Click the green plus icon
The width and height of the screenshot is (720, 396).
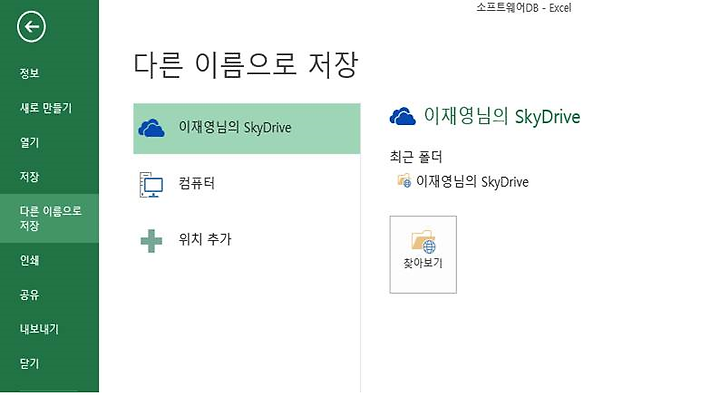pos(151,241)
